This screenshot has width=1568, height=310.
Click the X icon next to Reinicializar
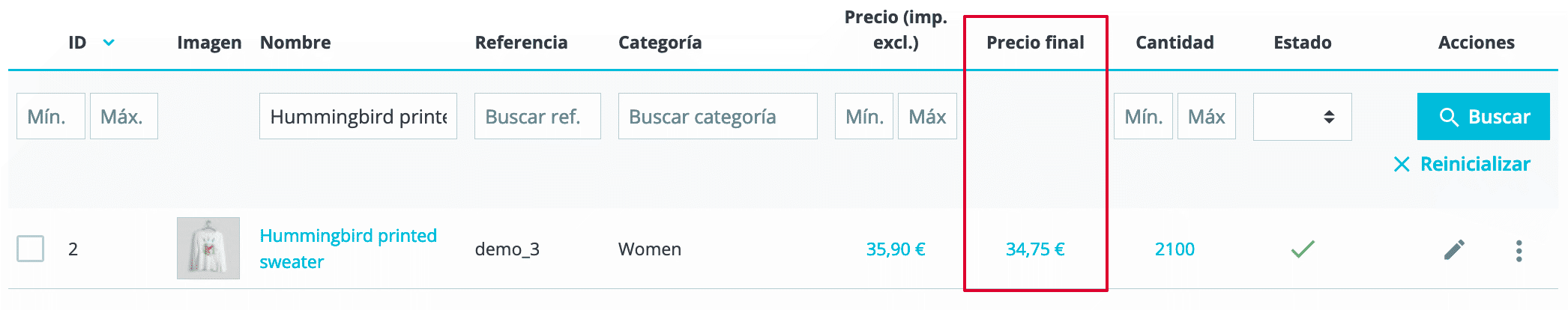1401,164
